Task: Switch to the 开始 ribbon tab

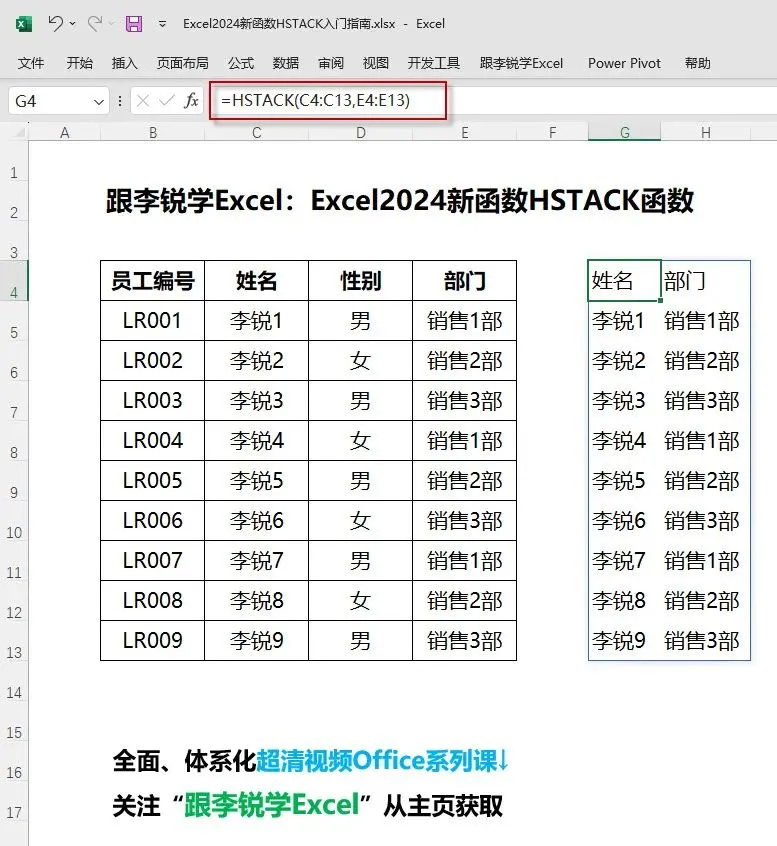Action: coord(79,63)
